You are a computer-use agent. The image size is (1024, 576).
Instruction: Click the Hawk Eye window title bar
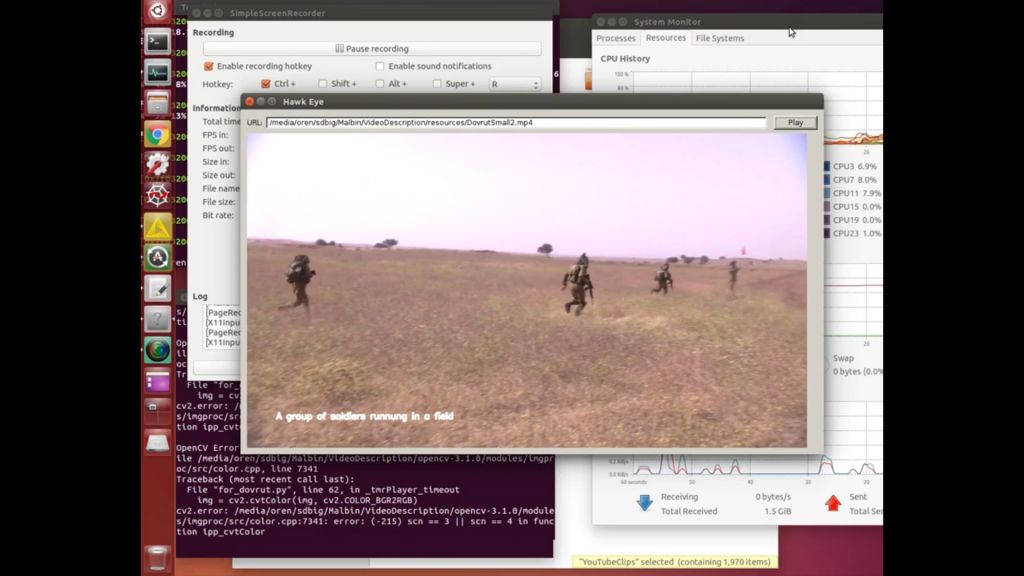(532, 102)
